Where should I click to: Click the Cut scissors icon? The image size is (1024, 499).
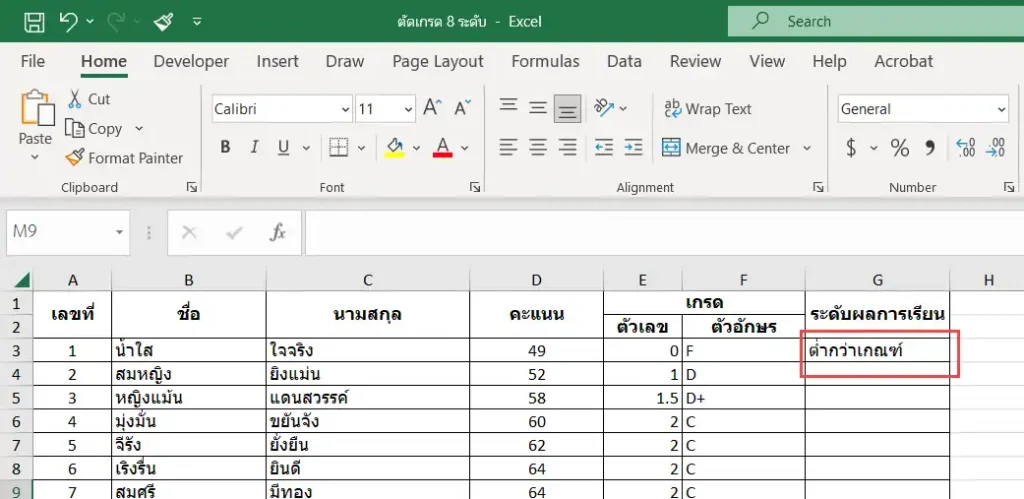pos(75,99)
